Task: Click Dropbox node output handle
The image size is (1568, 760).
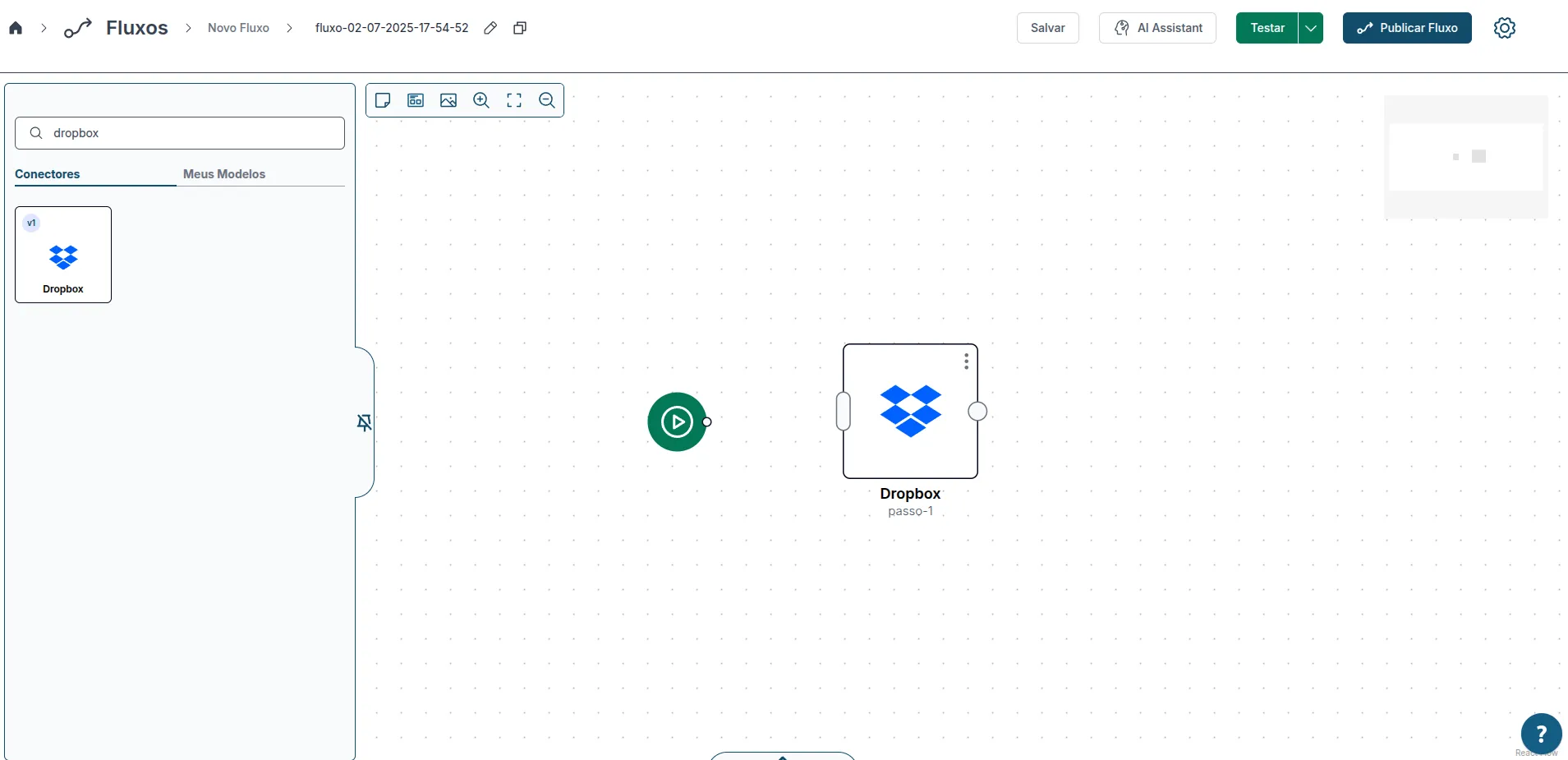Action: click(977, 412)
